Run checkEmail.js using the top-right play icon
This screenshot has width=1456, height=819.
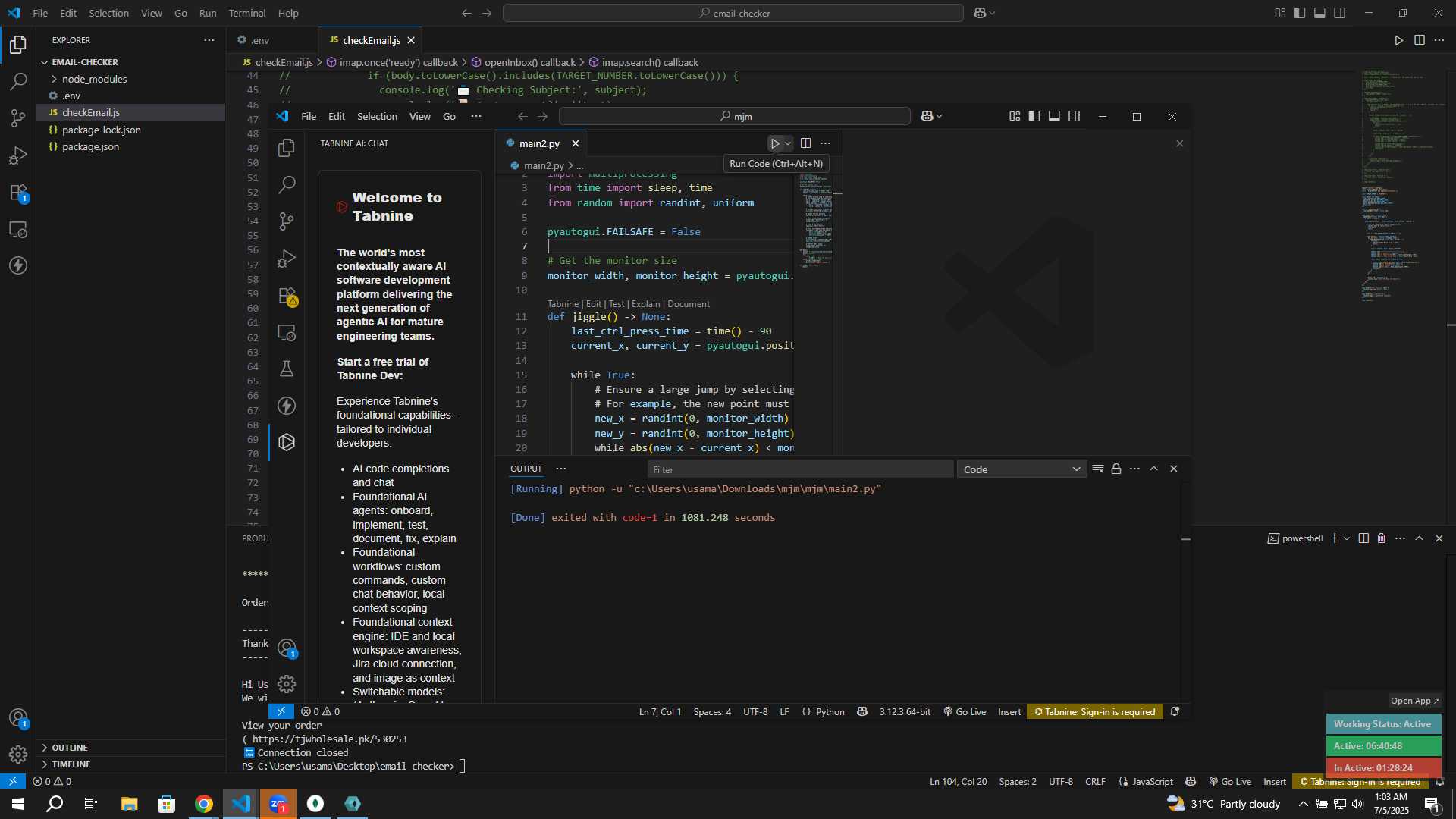pos(1399,40)
